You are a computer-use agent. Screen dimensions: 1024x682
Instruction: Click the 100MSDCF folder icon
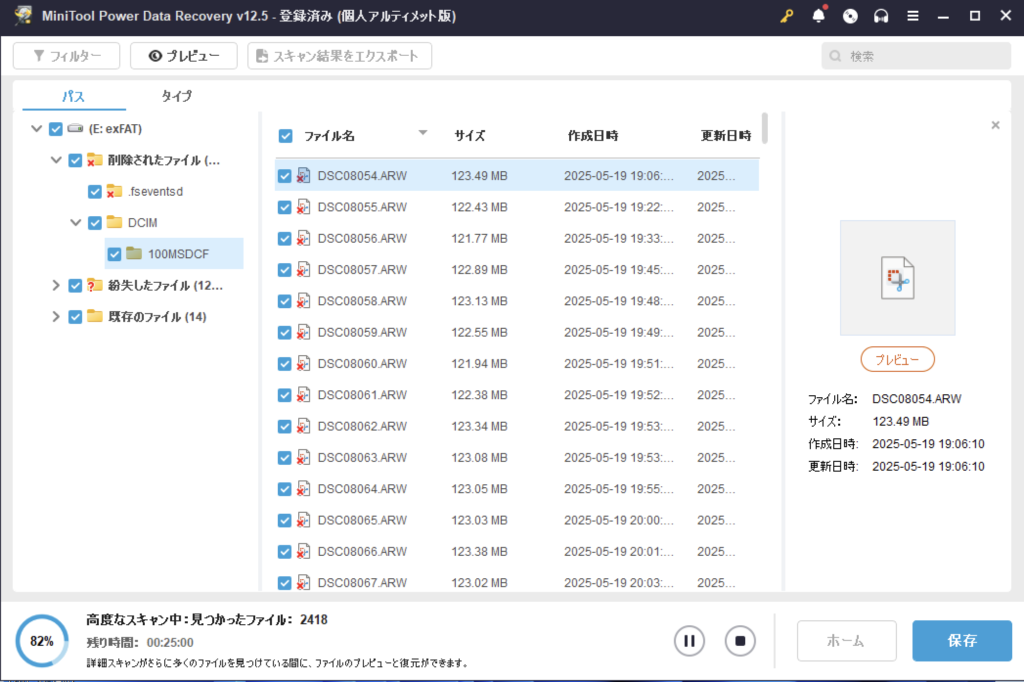pos(134,253)
